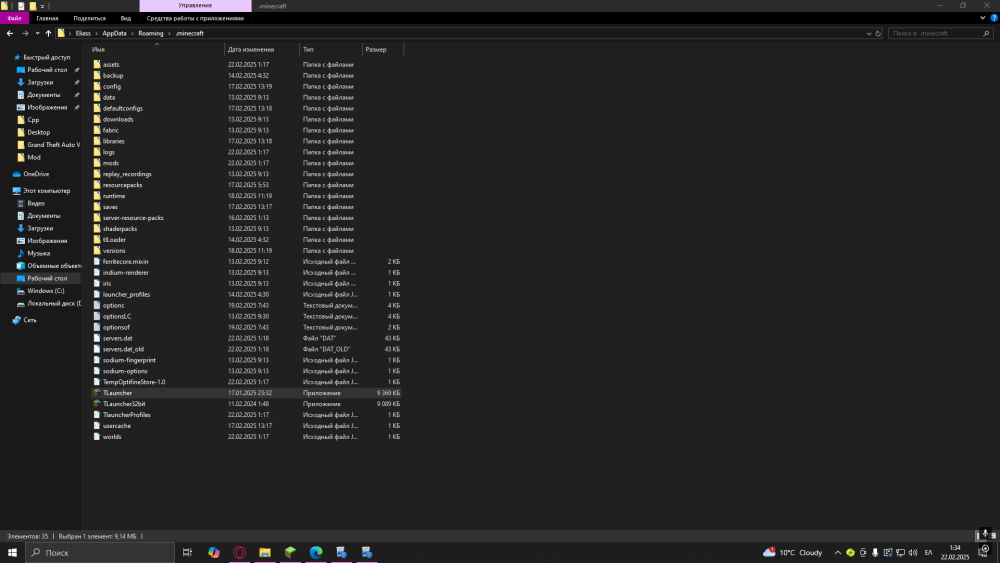Open Microsoft Edge from the taskbar
The image size is (1000, 563).
(x=316, y=552)
